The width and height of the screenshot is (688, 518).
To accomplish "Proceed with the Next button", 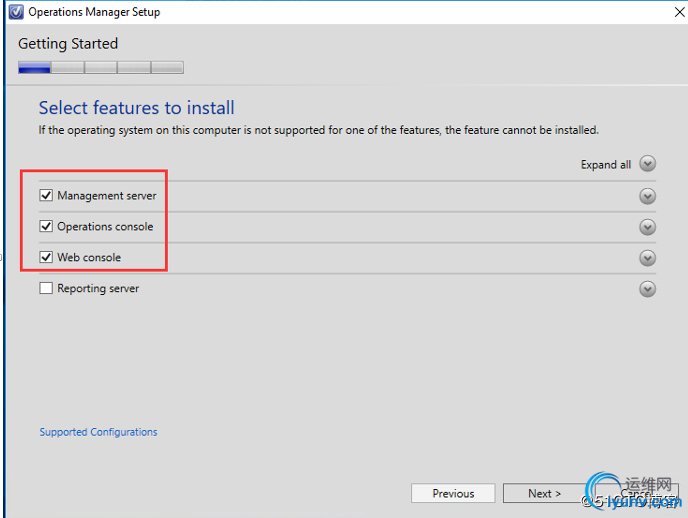I will [544, 493].
